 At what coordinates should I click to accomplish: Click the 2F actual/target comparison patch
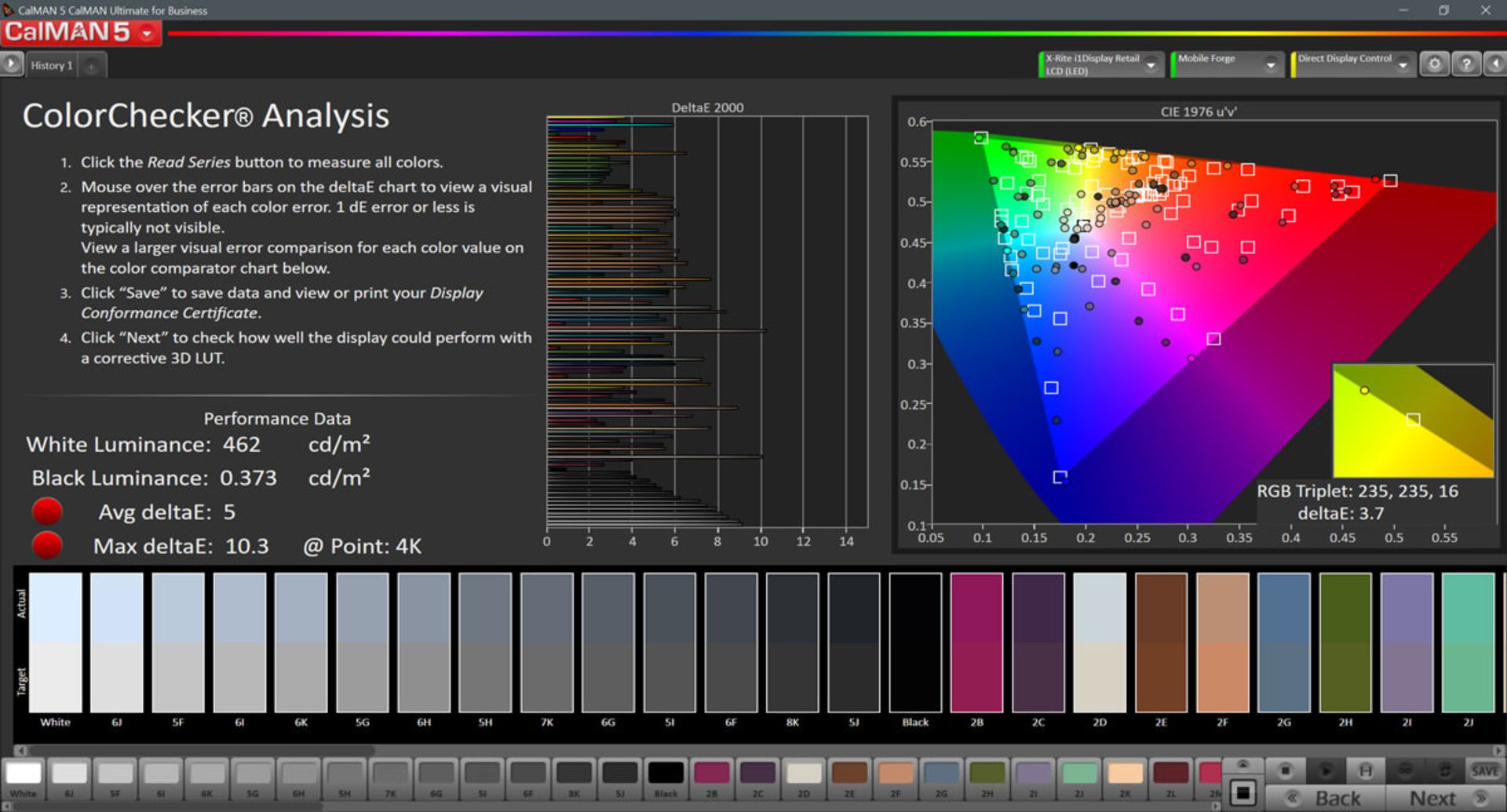pos(1222,643)
